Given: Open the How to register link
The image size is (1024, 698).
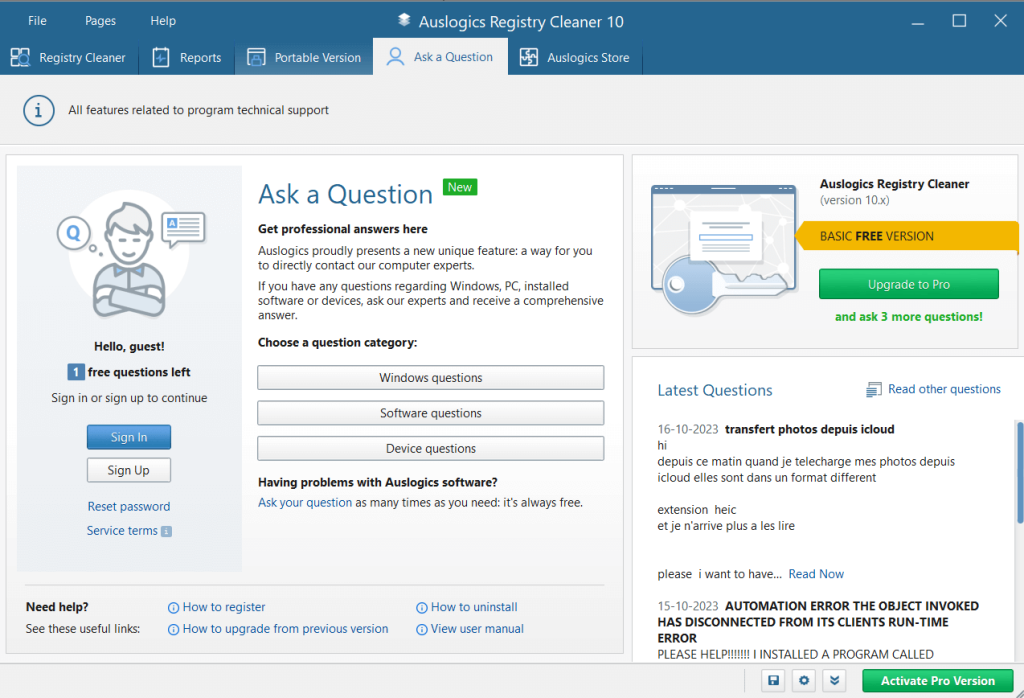Looking at the screenshot, I should point(224,607).
